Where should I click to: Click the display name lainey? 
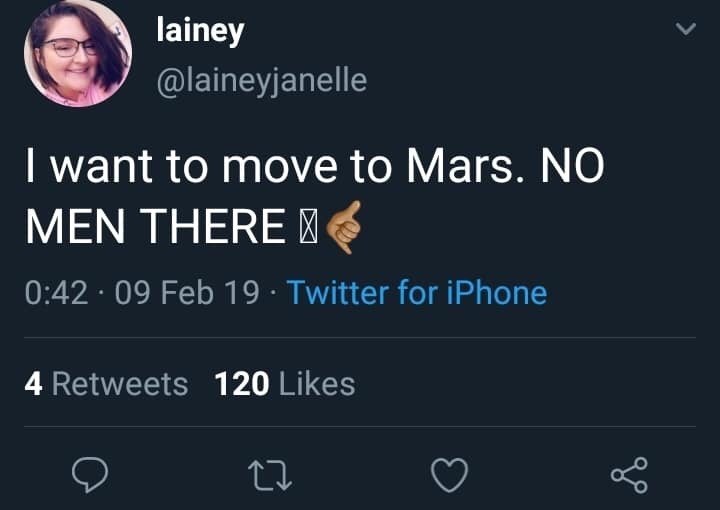click(200, 31)
